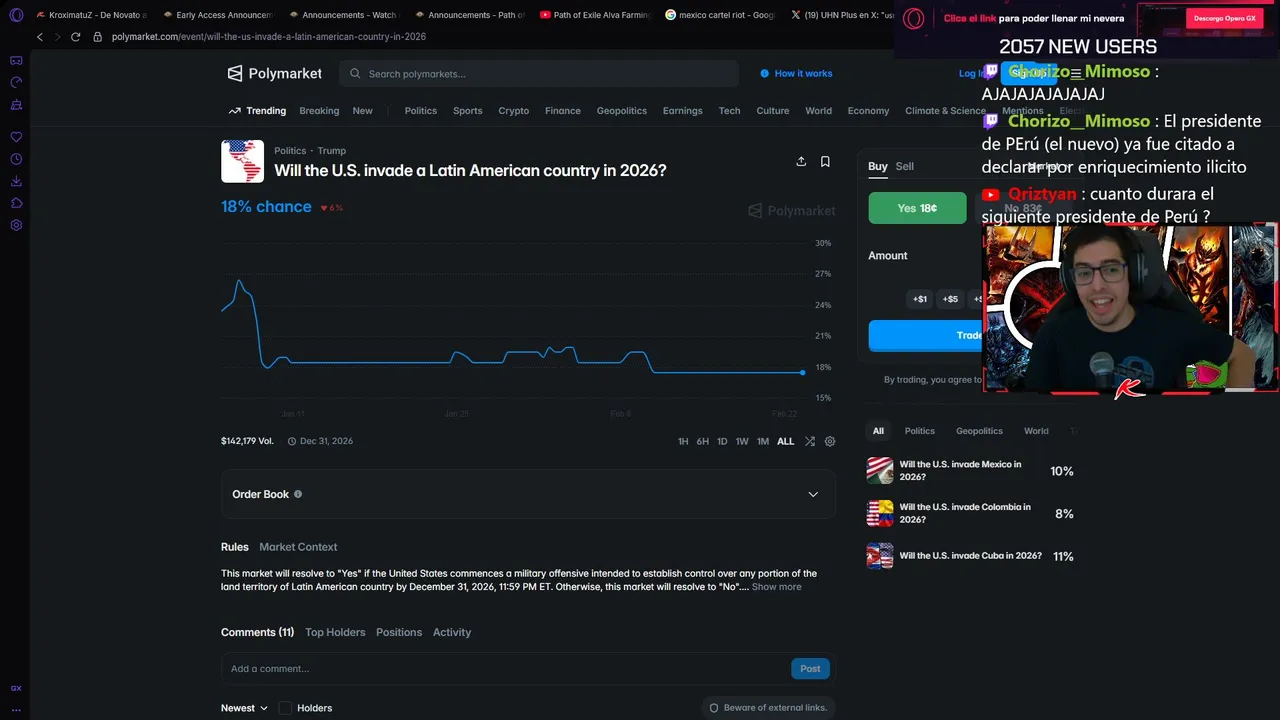Open the chart settings gear icon
Viewport: 1280px width, 720px height.
830,441
